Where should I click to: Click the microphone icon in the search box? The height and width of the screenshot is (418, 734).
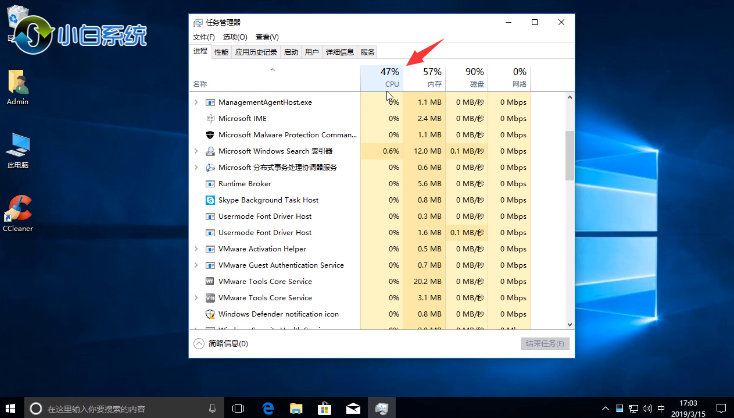(x=212, y=408)
